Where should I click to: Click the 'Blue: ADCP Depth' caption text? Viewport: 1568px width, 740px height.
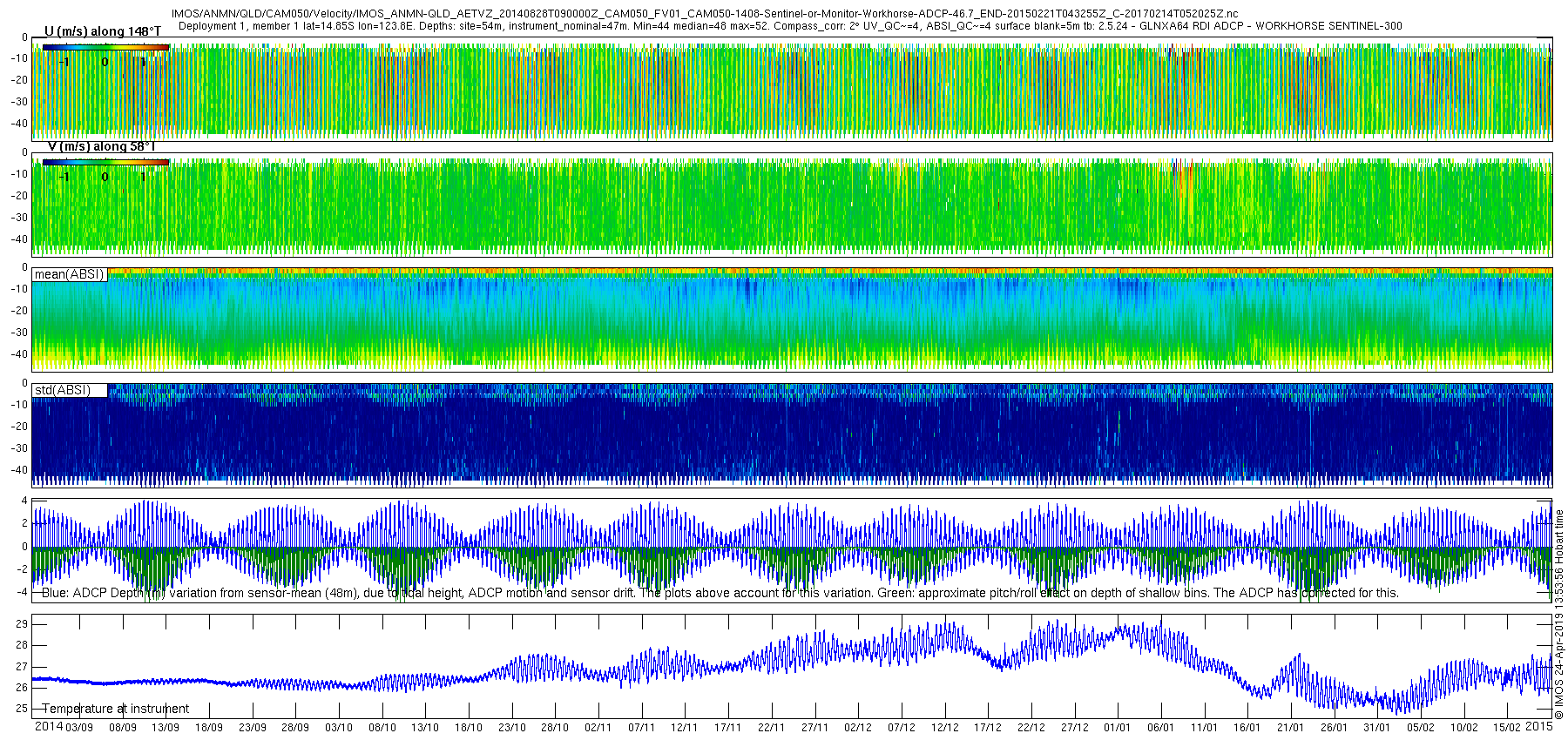[720, 593]
